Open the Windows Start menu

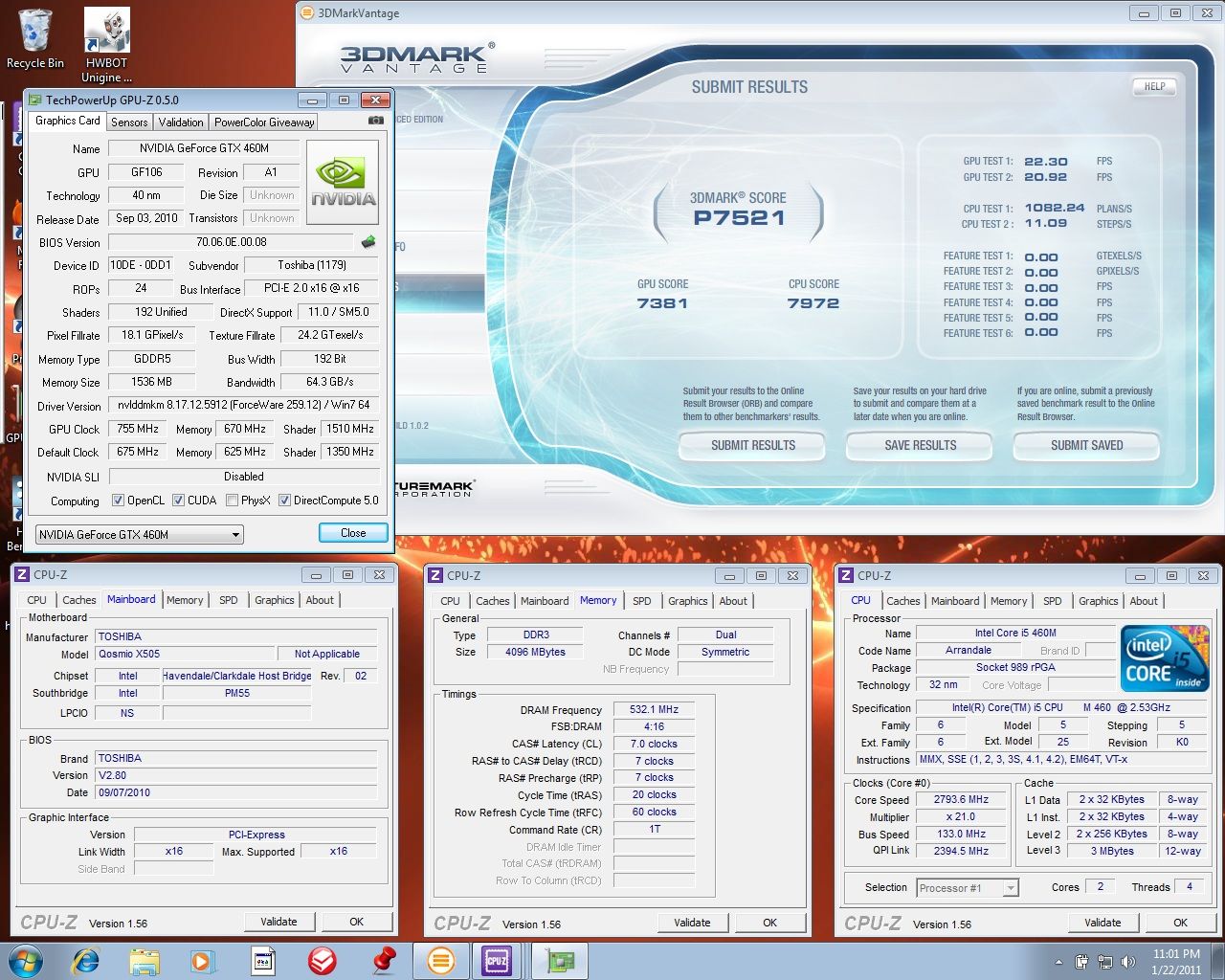(x=24, y=961)
